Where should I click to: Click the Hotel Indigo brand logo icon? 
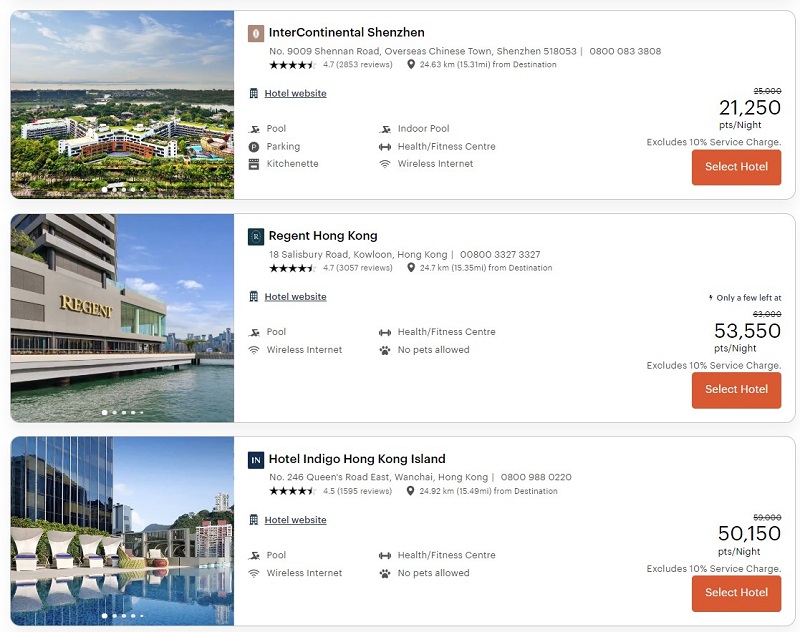[x=256, y=460]
